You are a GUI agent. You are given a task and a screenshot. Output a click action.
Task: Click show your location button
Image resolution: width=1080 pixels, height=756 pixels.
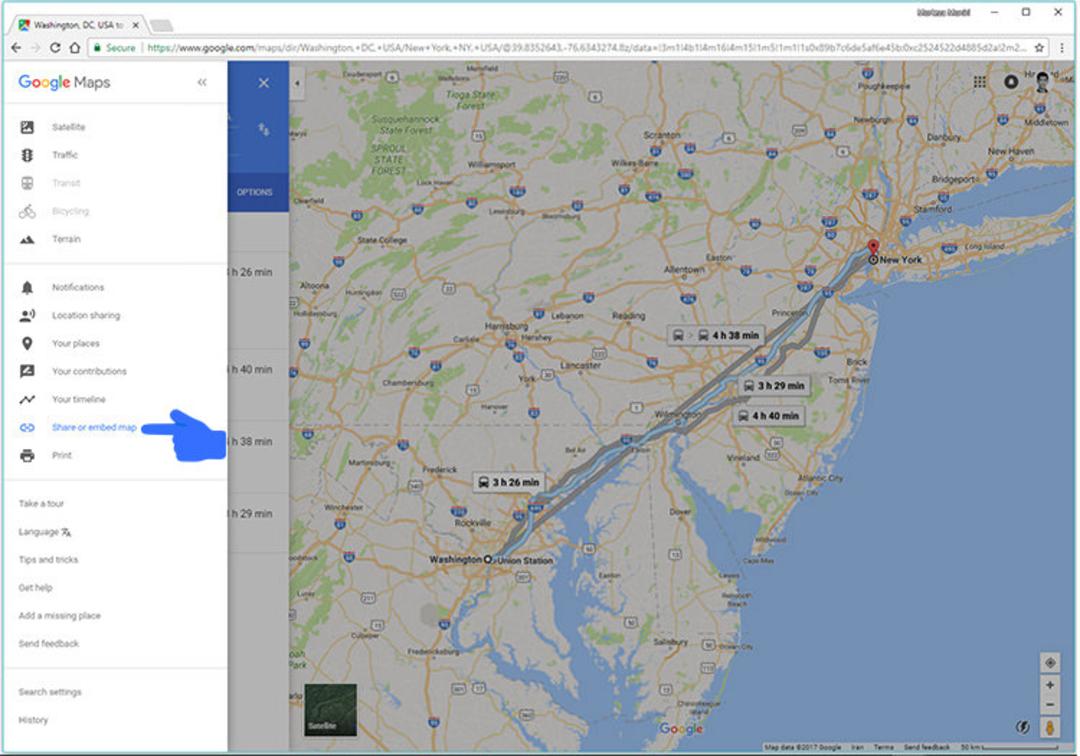(x=1050, y=662)
